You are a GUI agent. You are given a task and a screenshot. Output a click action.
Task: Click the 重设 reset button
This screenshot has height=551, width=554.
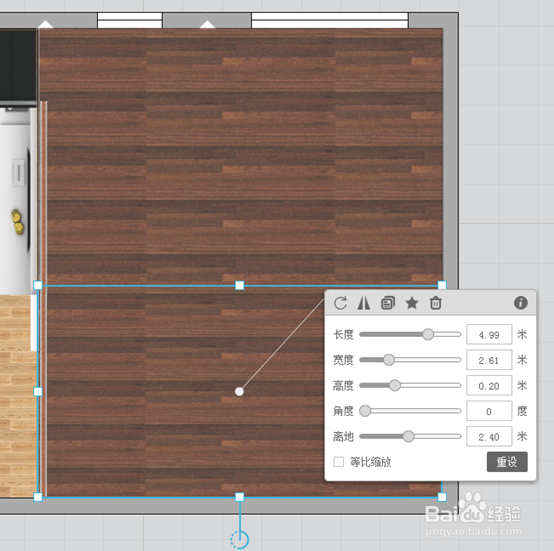pyautogui.click(x=507, y=462)
